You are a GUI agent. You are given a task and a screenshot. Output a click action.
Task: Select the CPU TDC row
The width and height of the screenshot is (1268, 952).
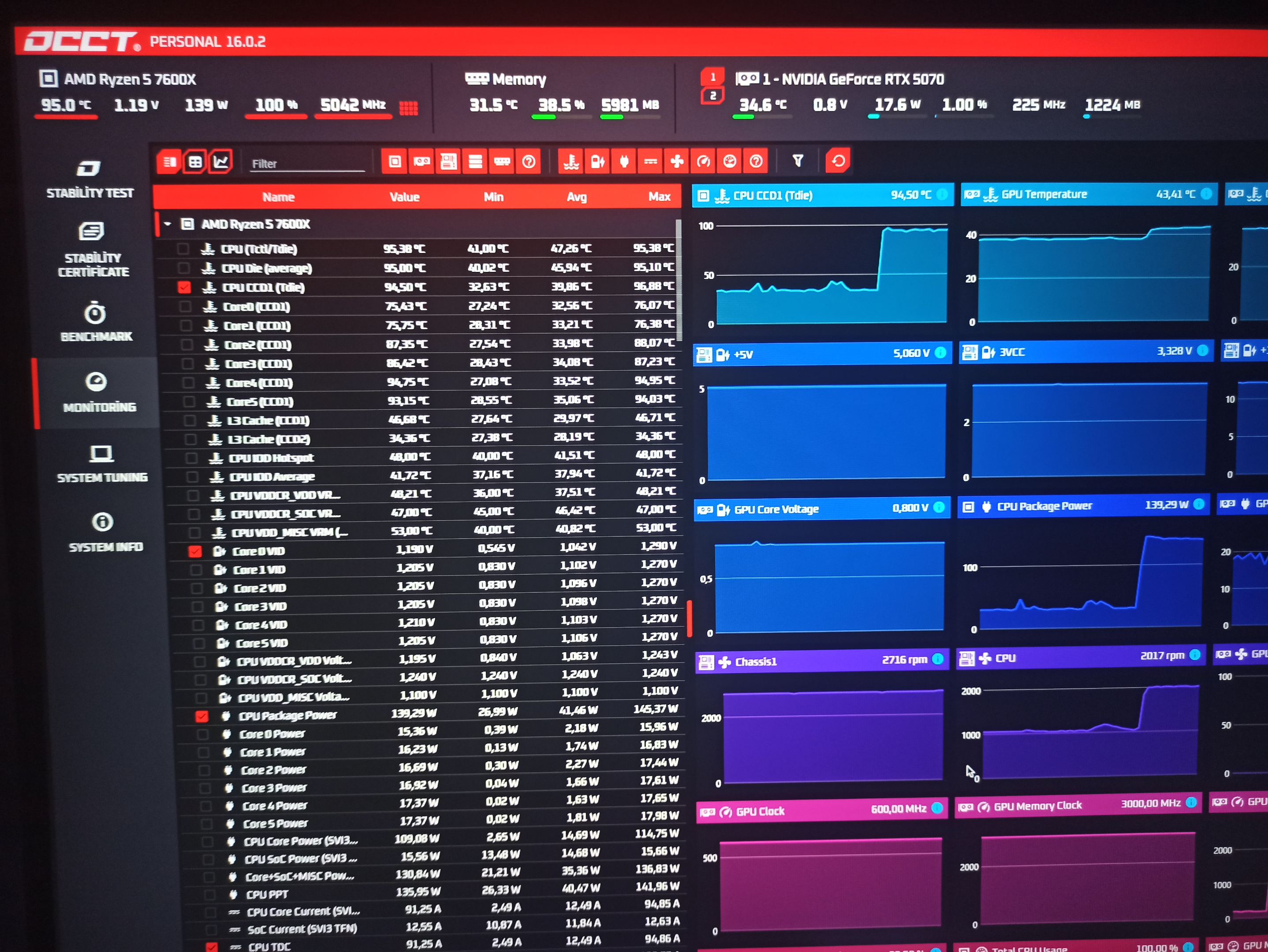(x=433, y=945)
